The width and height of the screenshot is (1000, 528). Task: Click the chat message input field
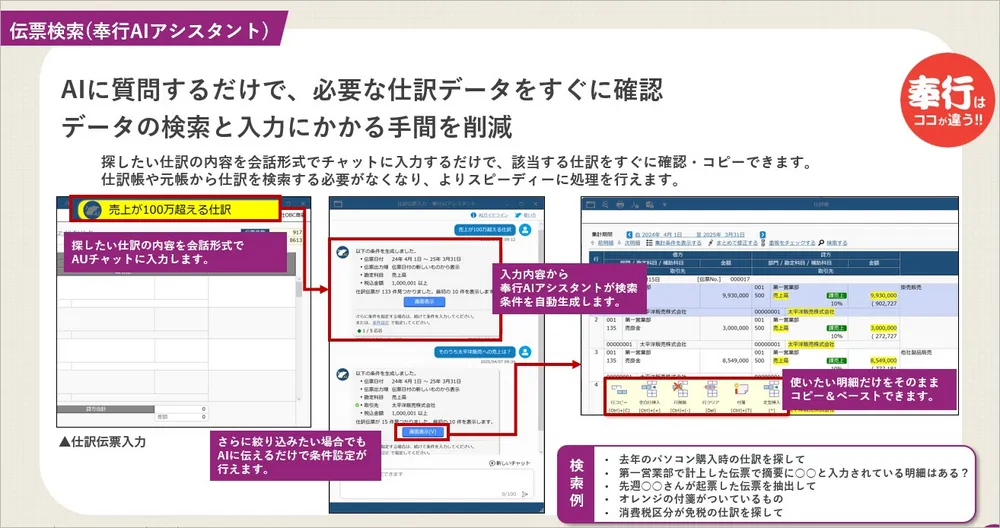pos(436,484)
